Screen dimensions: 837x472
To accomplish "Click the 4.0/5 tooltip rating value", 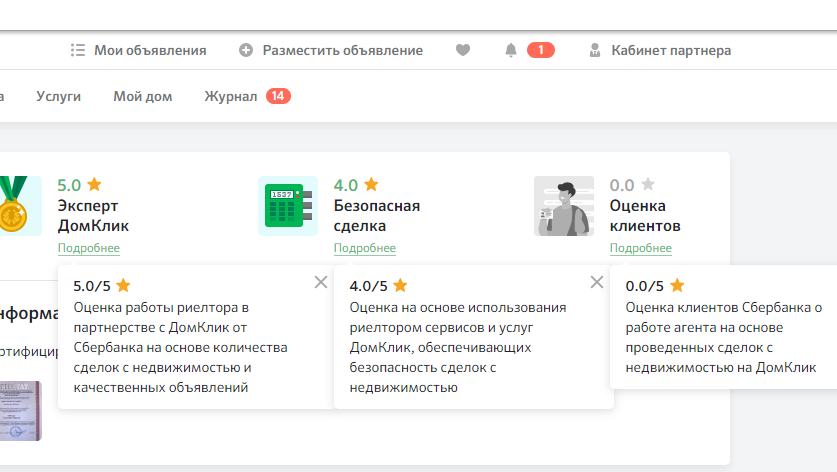I will (x=368, y=286).
